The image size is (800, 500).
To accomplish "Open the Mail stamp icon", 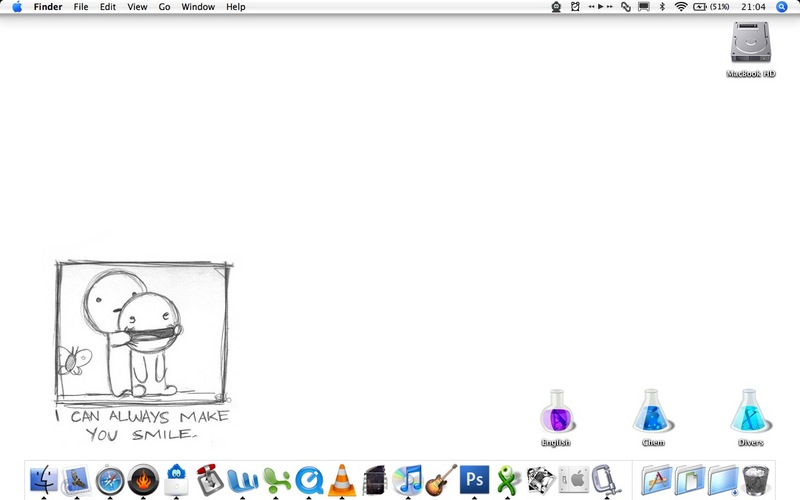I will (x=77, y=480).
